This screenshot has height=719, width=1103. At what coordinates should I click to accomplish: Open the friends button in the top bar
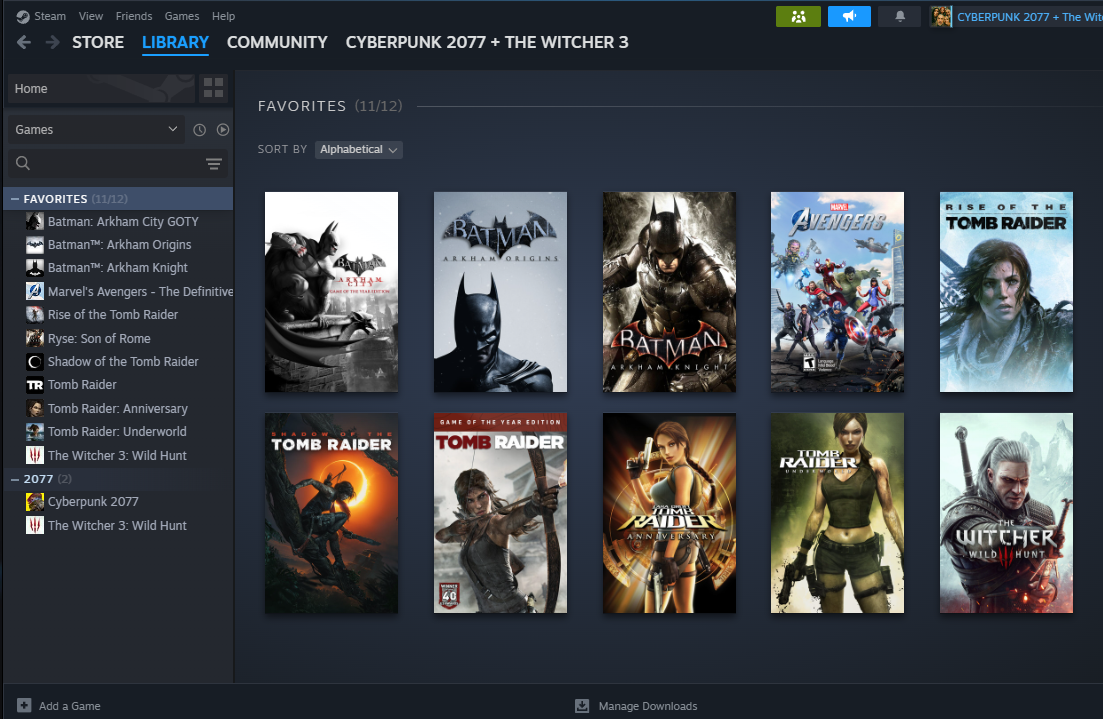pyautogui.click(x=798, y=16)
